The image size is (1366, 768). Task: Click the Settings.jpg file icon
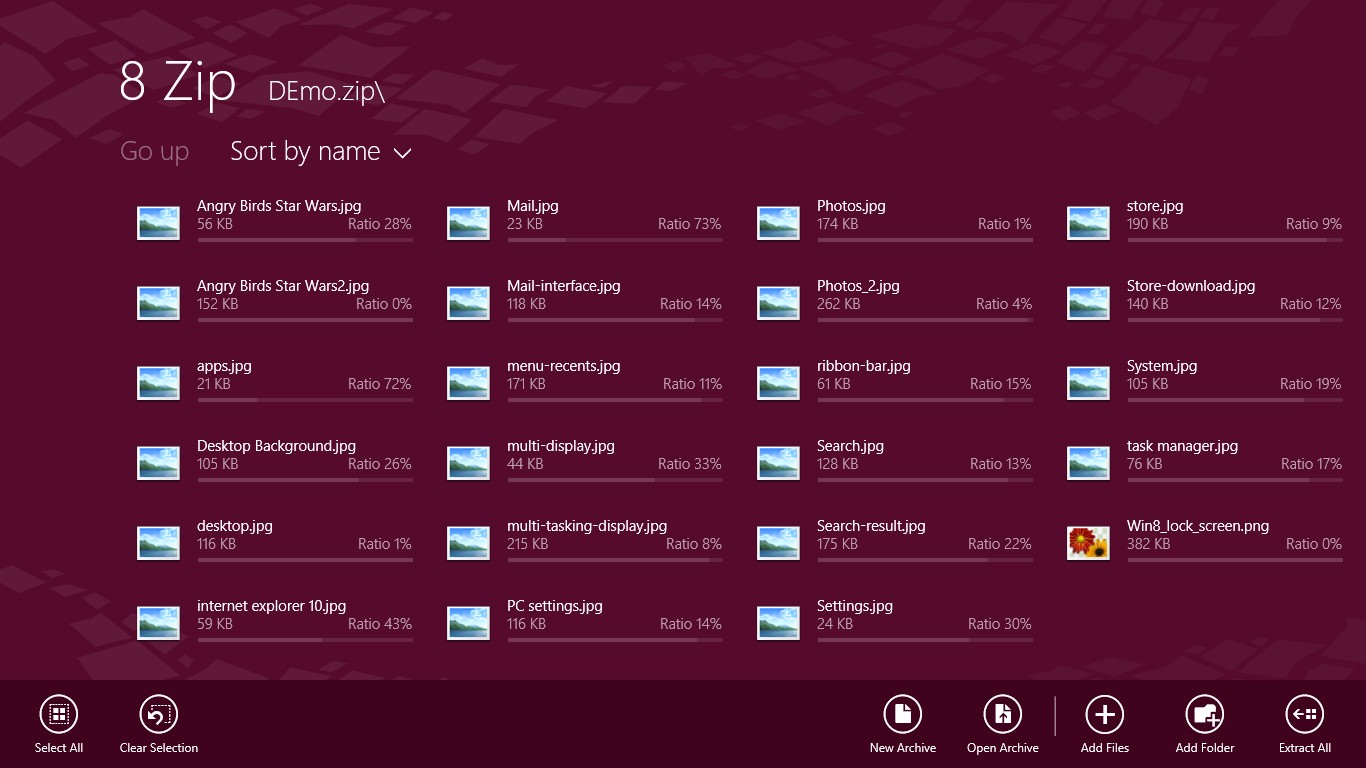click(778, 623)
